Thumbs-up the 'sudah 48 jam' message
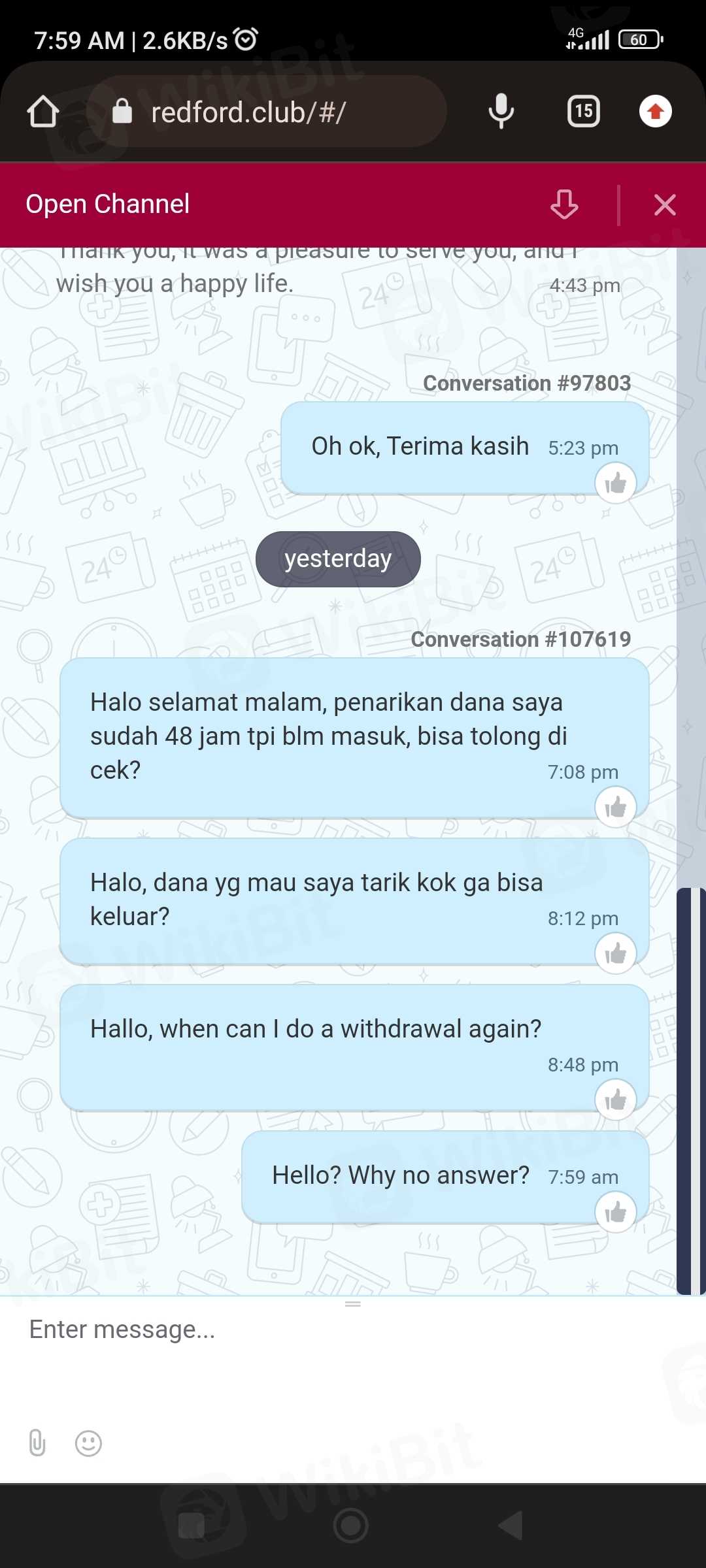Screen dimensions: 706x1568 (616, 808)
